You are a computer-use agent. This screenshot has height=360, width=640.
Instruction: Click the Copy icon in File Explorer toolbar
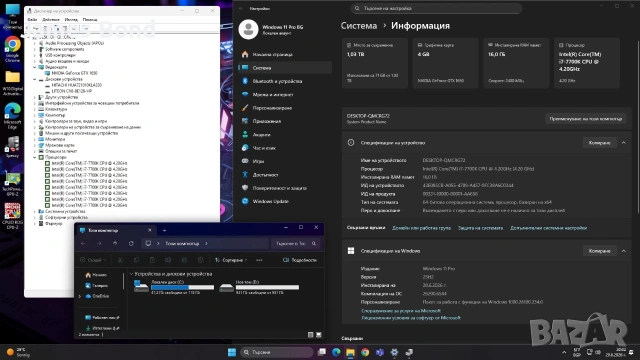[136, 260]
